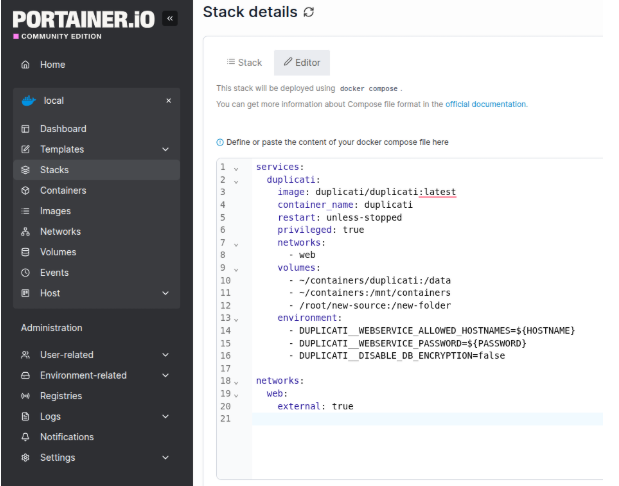Expand the Settings submenu chevron

tap(166, 457)
